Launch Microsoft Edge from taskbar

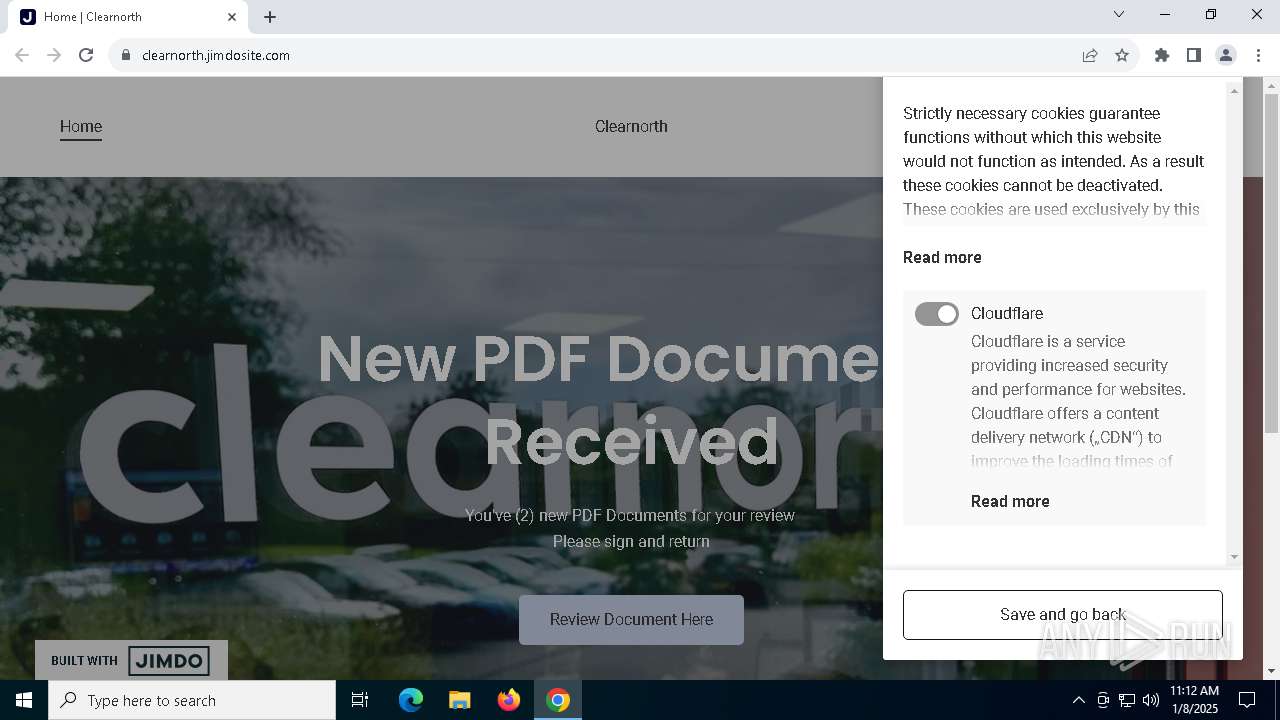[x=411, y=700]
